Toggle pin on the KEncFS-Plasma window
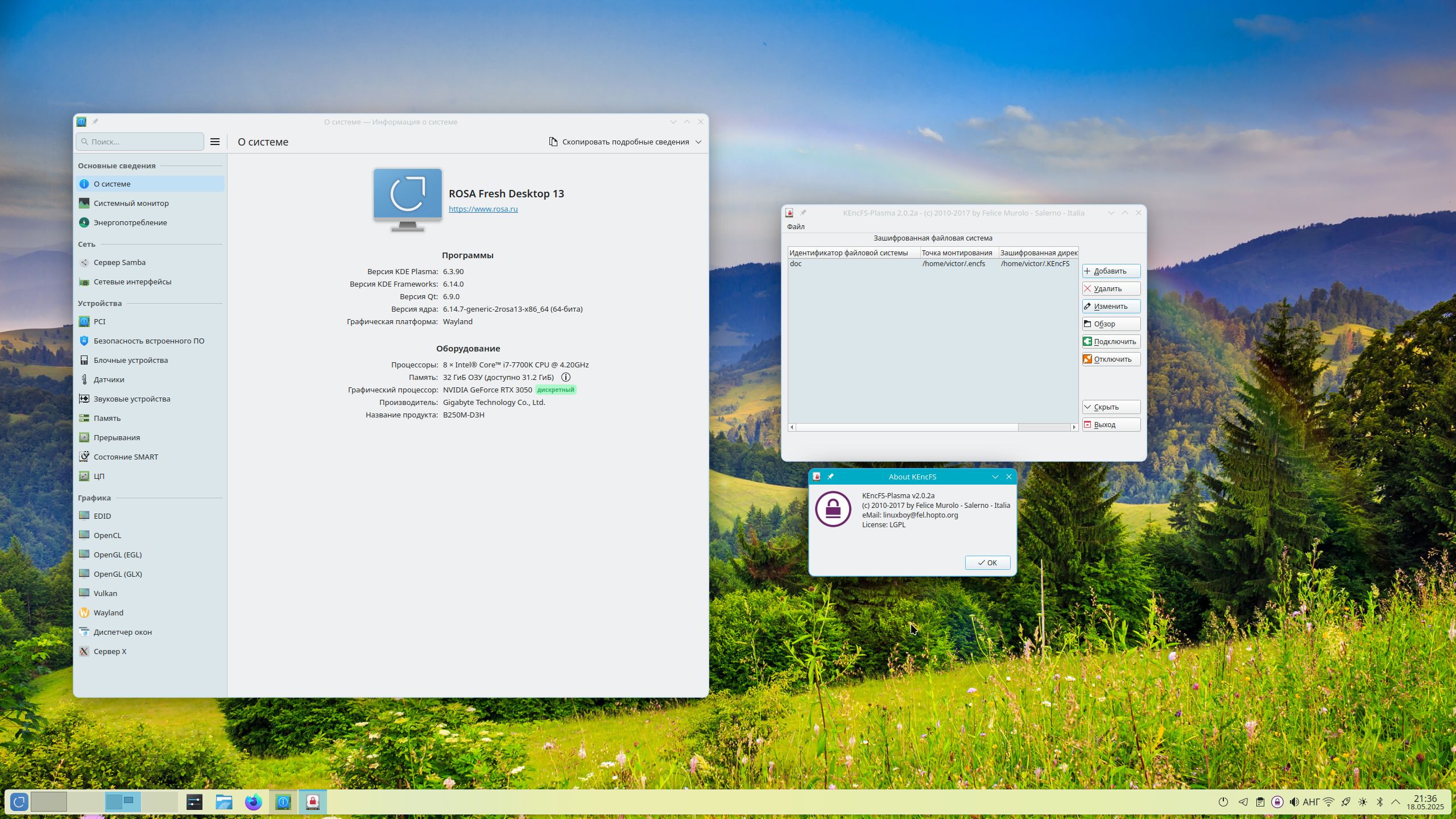The width and height of the screenshot is (1456, 819). tap(803, 213)
